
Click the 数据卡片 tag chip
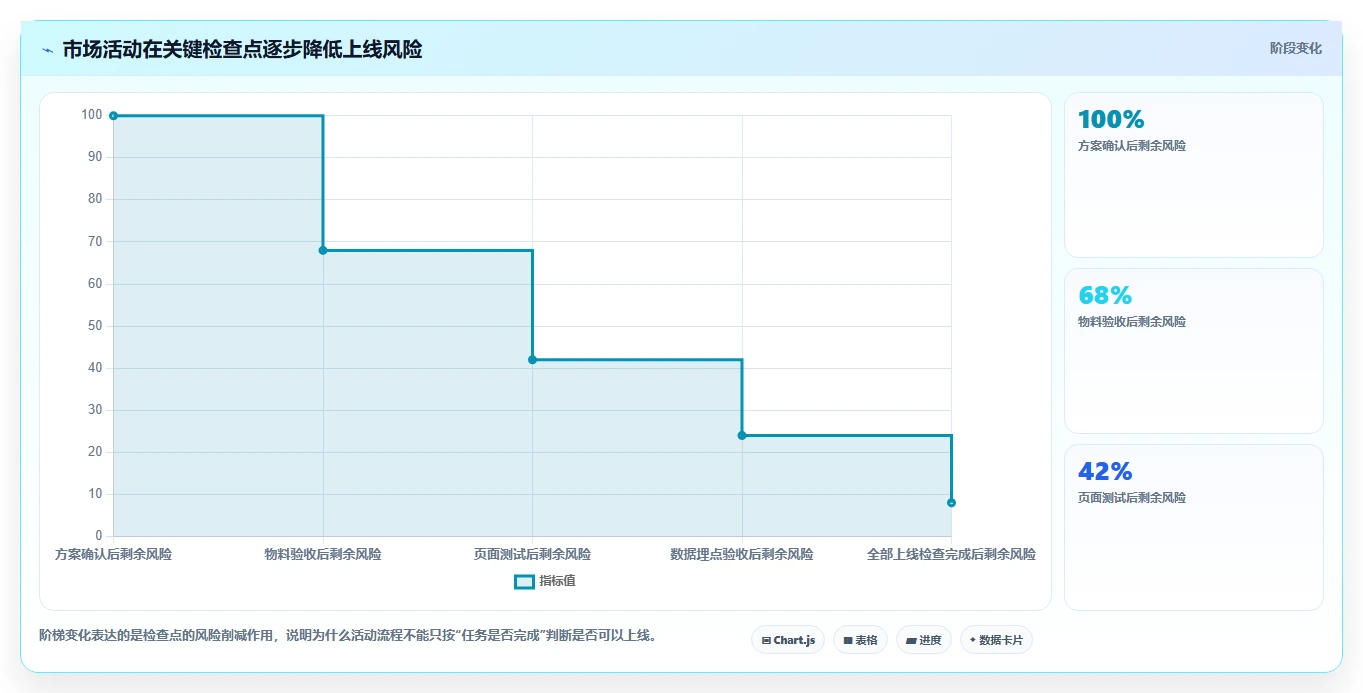pyautogui.click(x=996, y=640)
